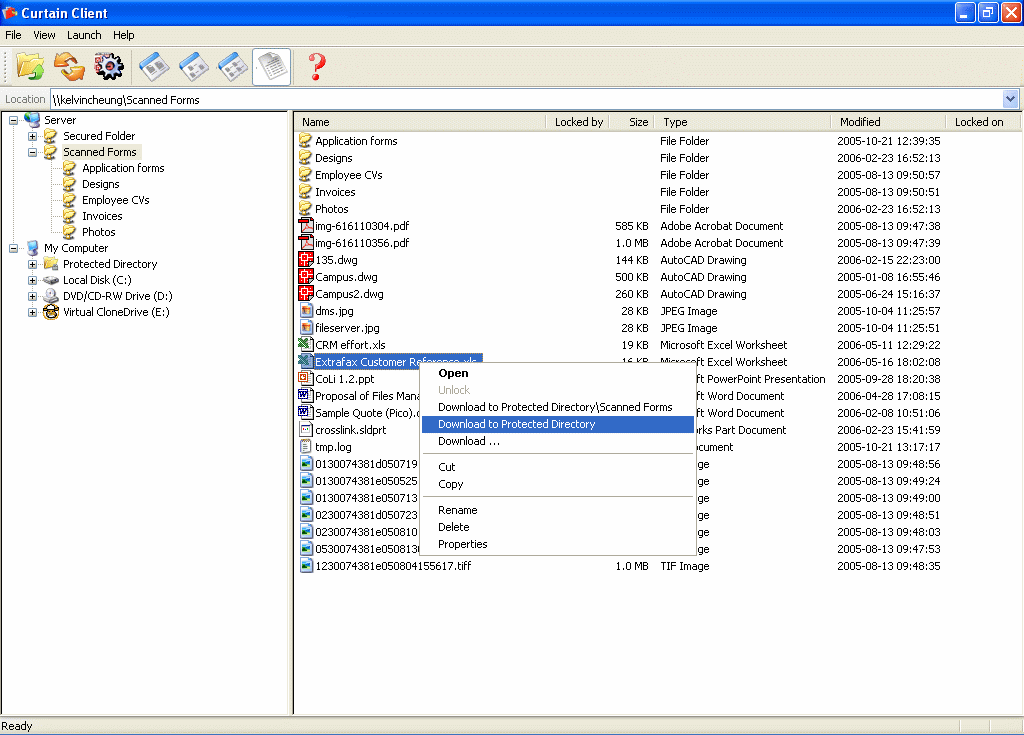This screenshot has height=735, width=1024.
Task: Click the folder up-level toolbar icon
Action: [x=30, y=66]
